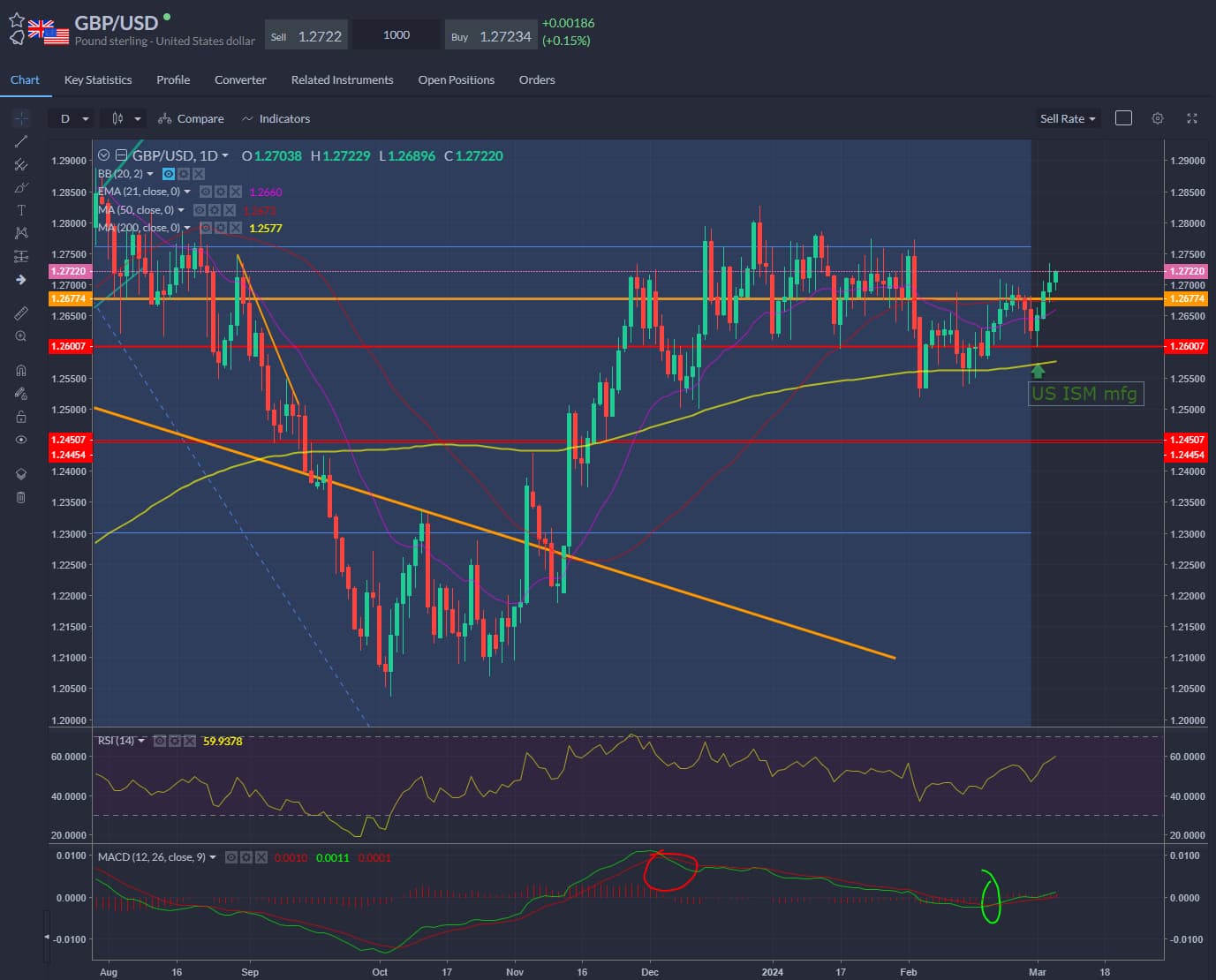Select the measure ruler tool
The image size is (1216, 980).
tap(21, 313)
